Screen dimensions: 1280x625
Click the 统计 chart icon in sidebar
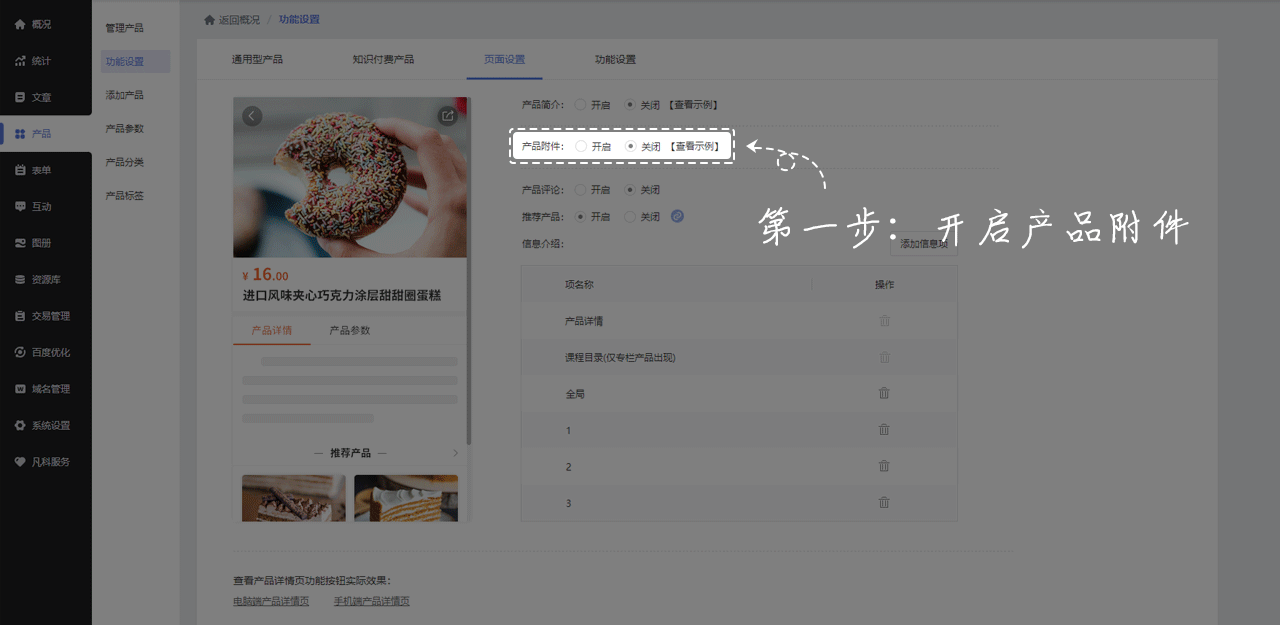pos(20,61)
